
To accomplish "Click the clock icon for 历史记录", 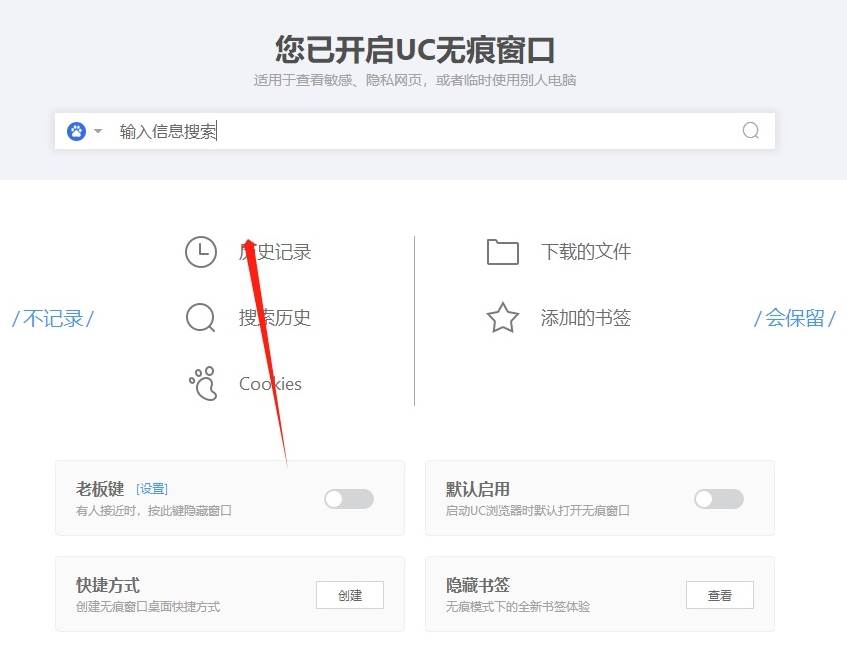I will coord(201,252).
